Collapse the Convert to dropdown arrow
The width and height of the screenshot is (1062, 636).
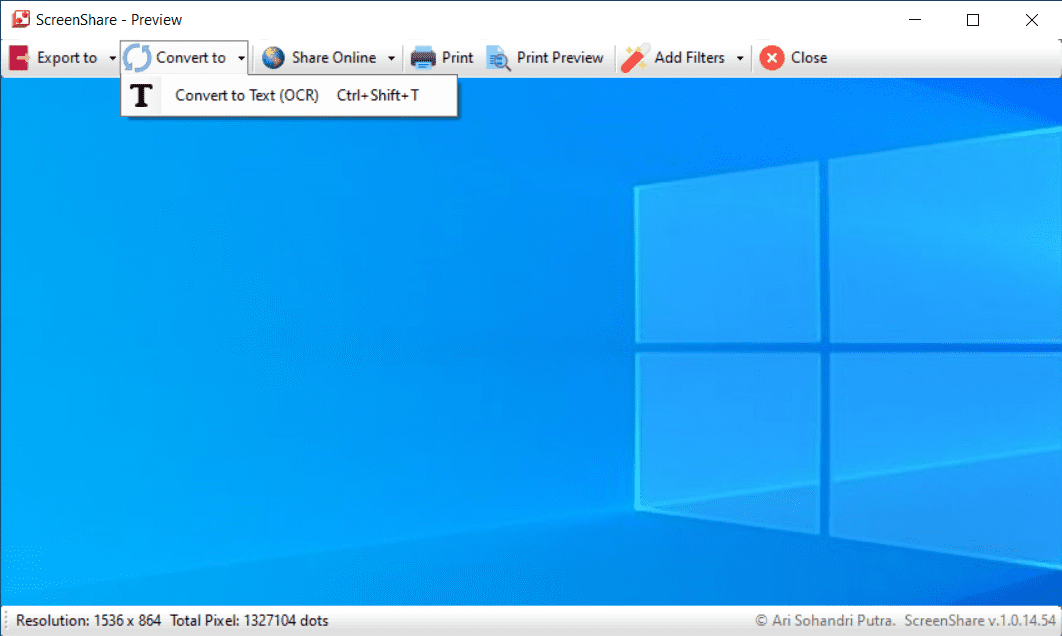click(241, 58)
